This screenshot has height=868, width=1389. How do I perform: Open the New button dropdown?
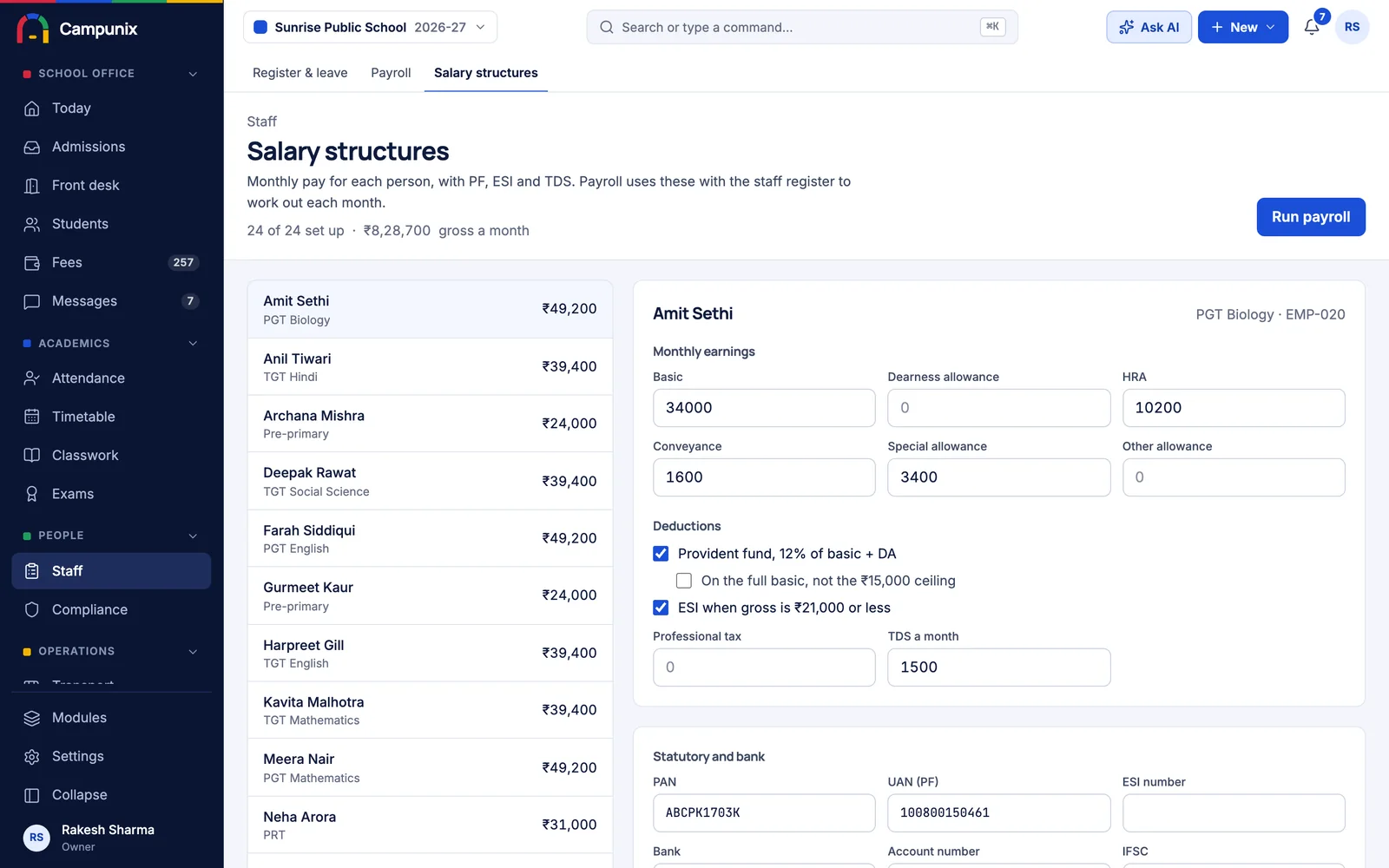pyautogui.click(x=1242, y=27)
